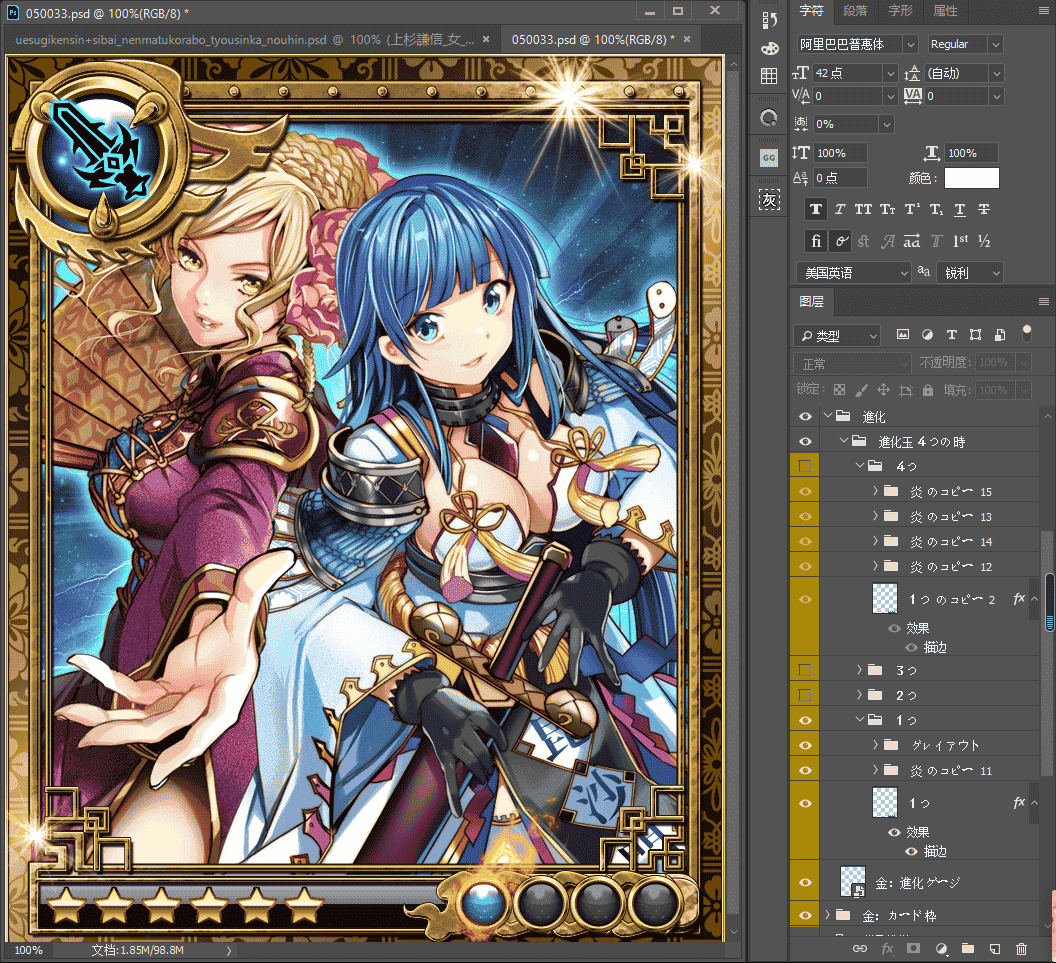Viewport: 1056px width, 963px height.
Task: Toggle fractions (½) OpenType button
Action: pyautogui.click(x=984, y=241)
